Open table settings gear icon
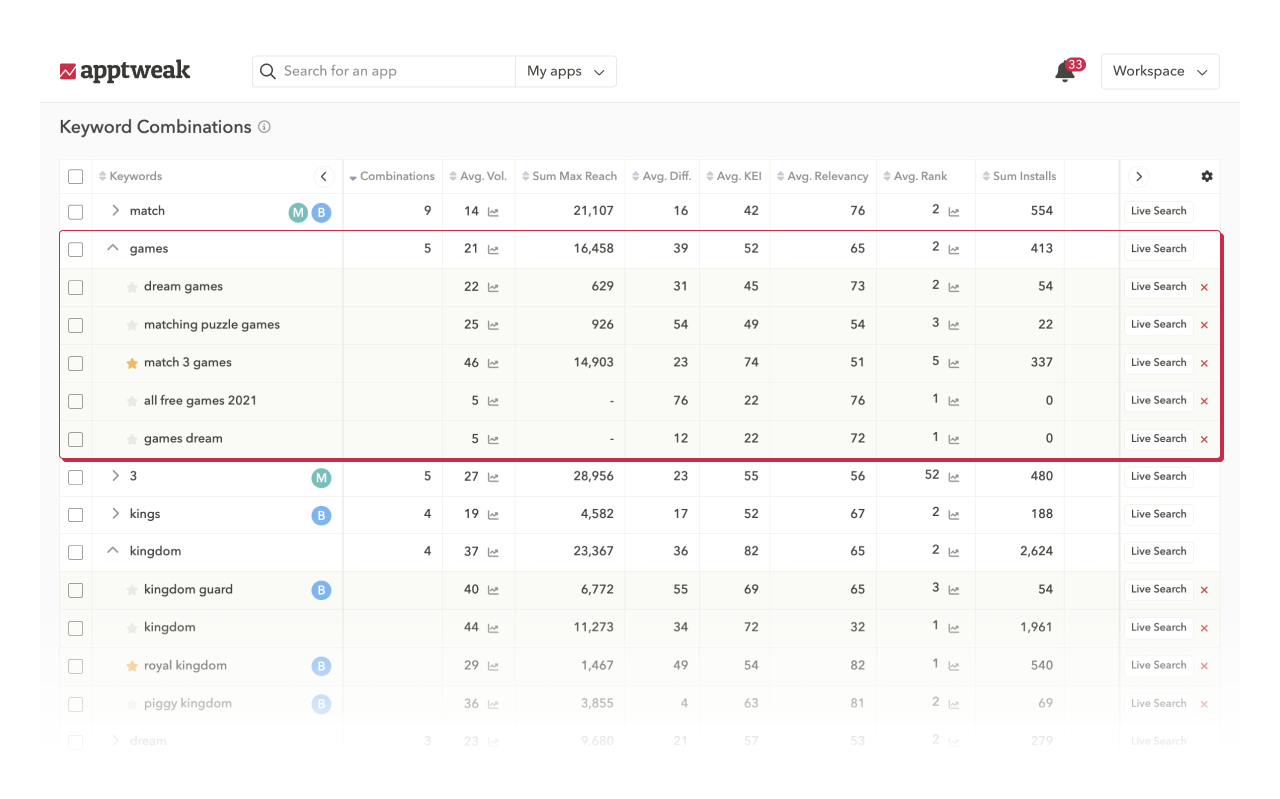1280x799 pixels. pos(1207,176)
